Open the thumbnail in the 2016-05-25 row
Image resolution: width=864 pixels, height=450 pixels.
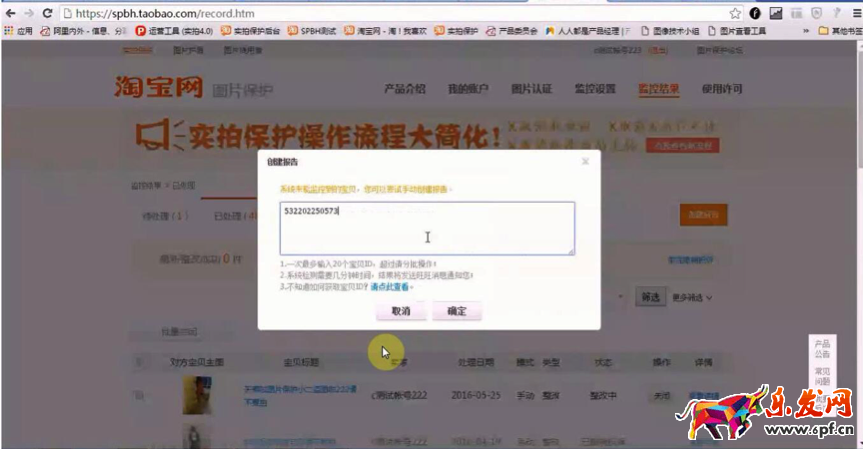197,395
